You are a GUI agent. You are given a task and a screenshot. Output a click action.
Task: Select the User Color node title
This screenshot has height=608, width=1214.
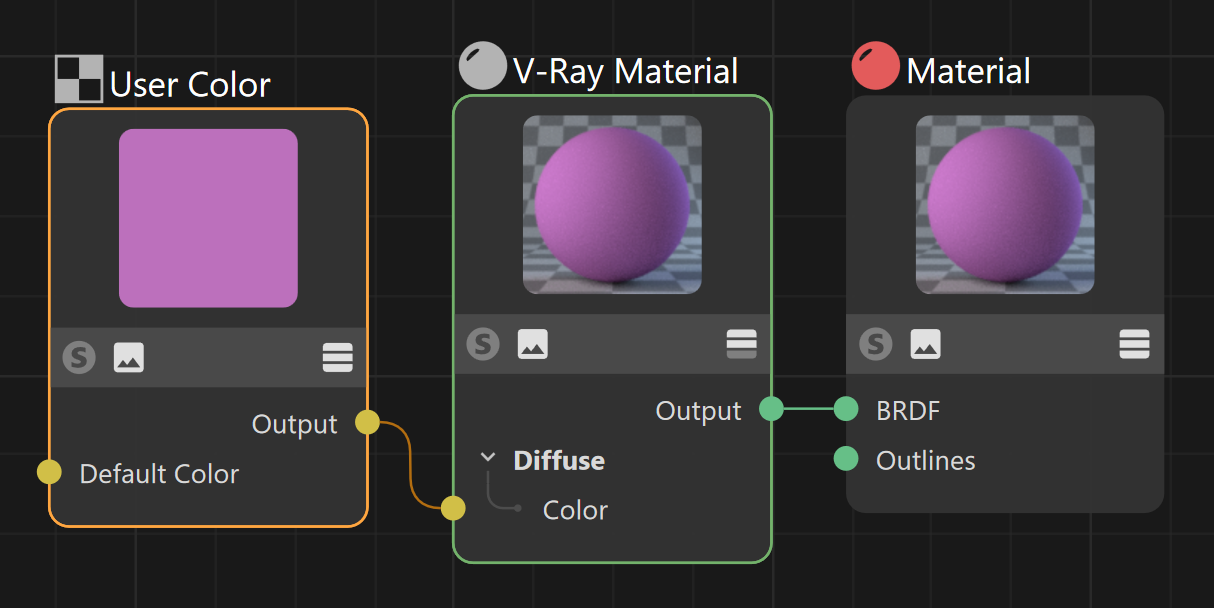pyautogui.click(x=190, y=85)
